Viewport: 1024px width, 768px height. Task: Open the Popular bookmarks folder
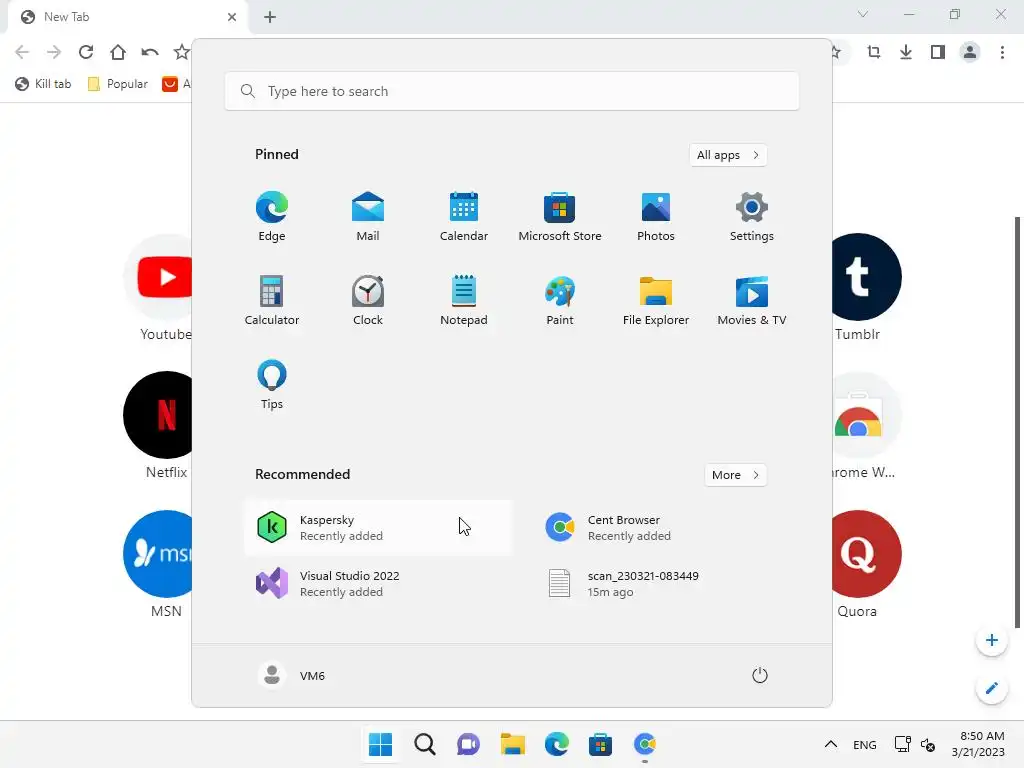point(118,84)
